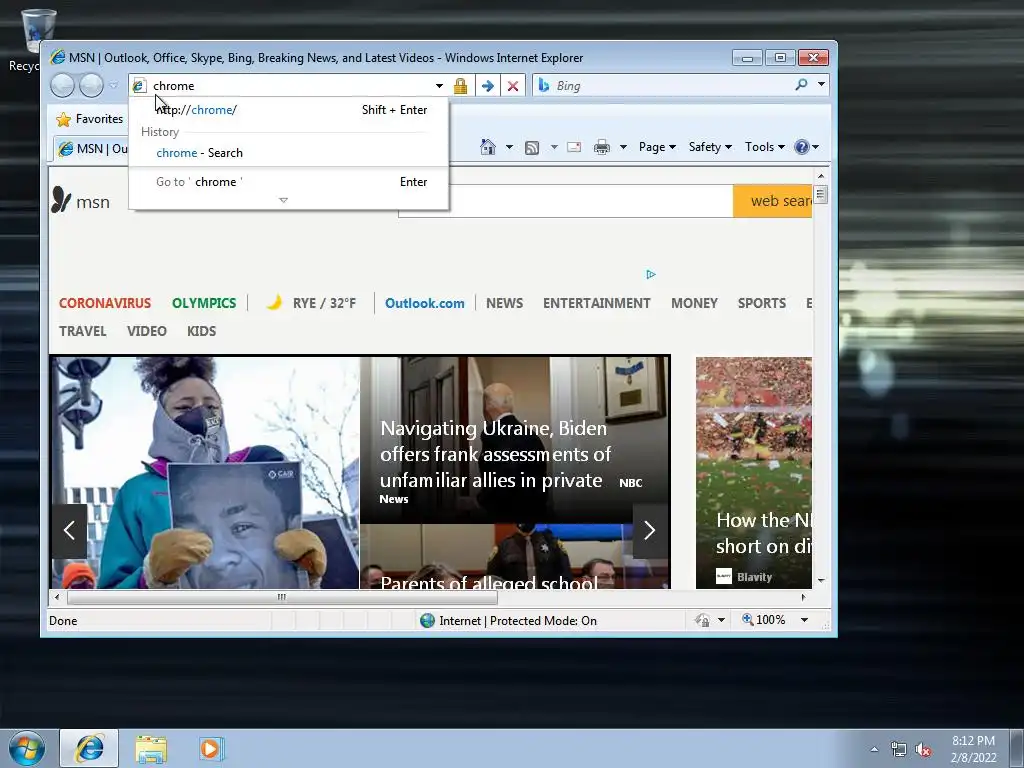
Task: Open Windows Media Player taskbar icon
Action: tap(211, 749)
